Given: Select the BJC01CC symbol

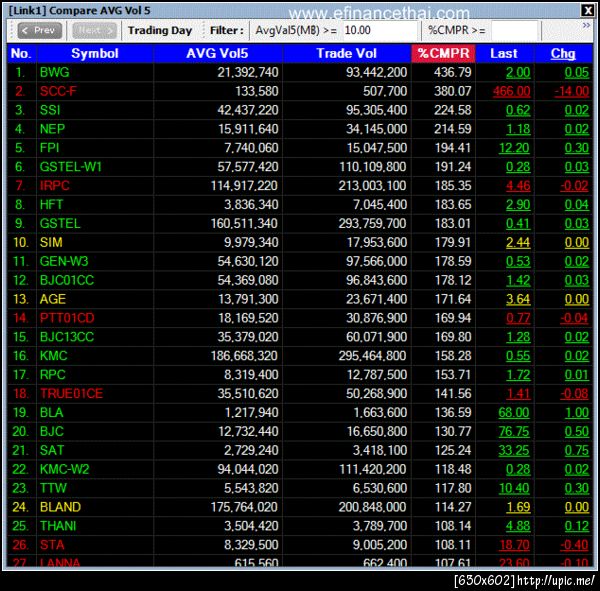Looking at the screenshot, I should click(67, 280).
